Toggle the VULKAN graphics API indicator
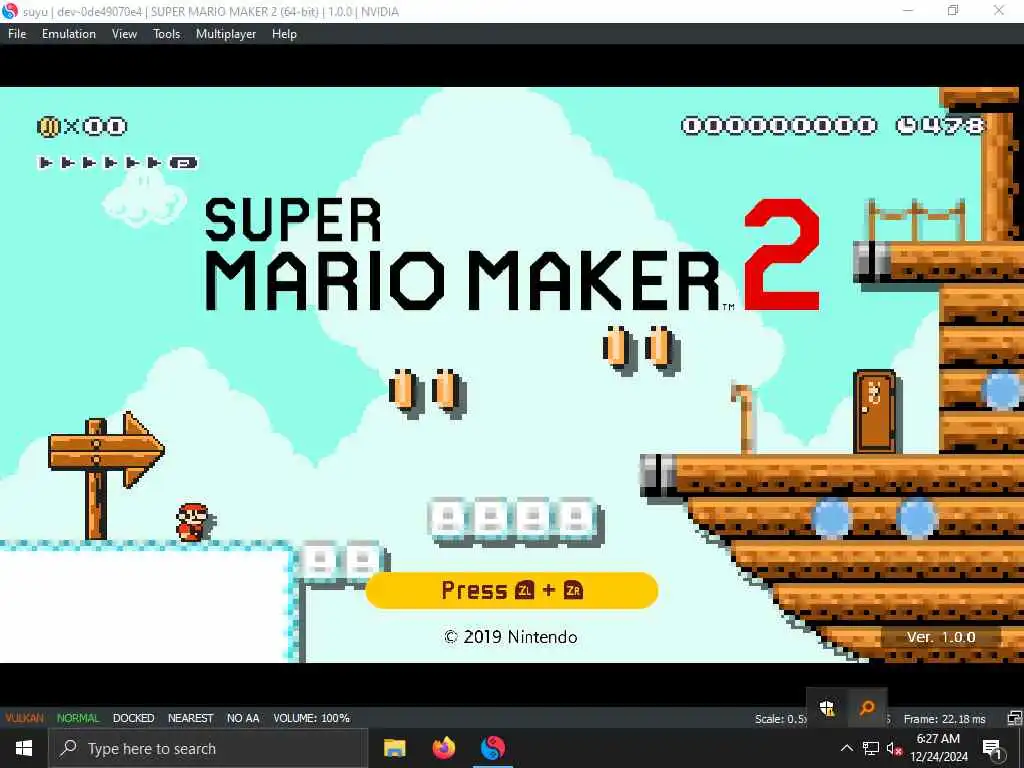The height and width of the screenshot is (768, 1024). click(x=24, y=718)
